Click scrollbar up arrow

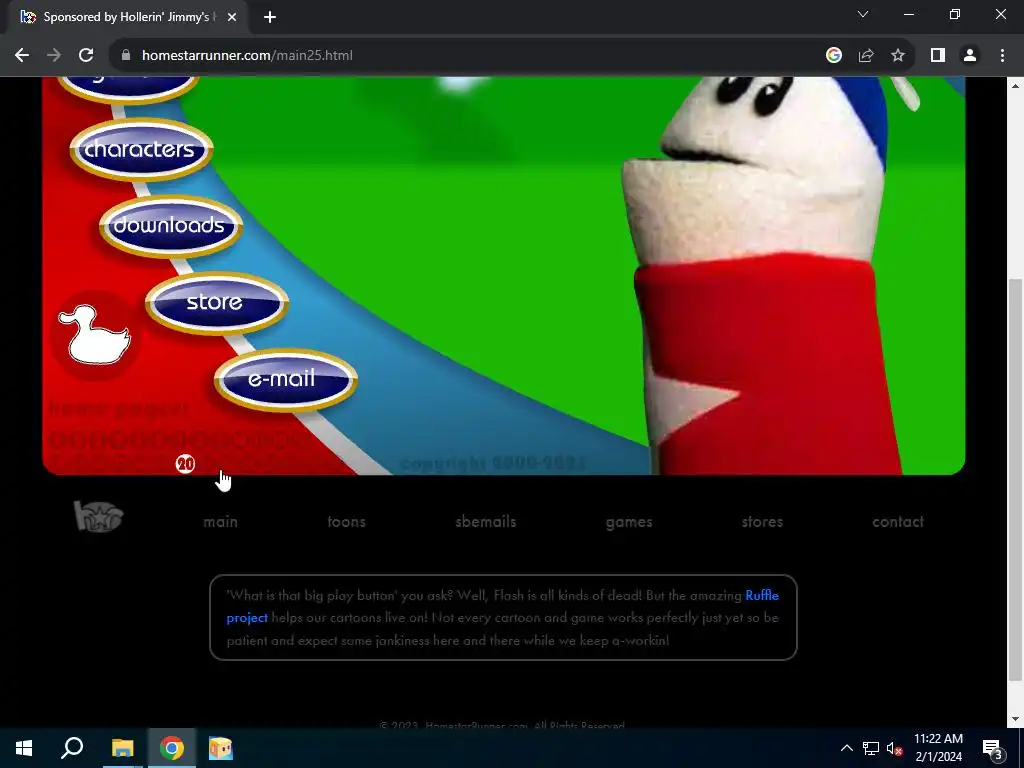pos(1014,86)
